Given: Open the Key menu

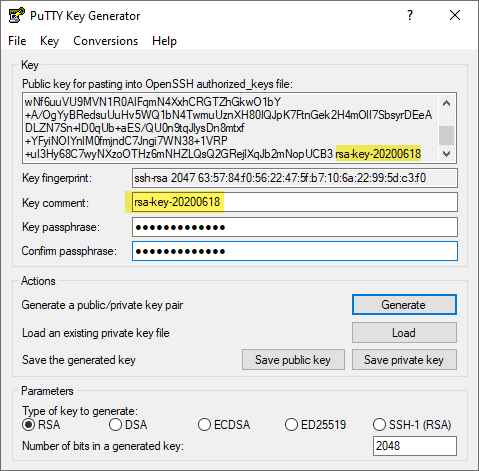Looking at the screenshot, I should tap(49, 41).
